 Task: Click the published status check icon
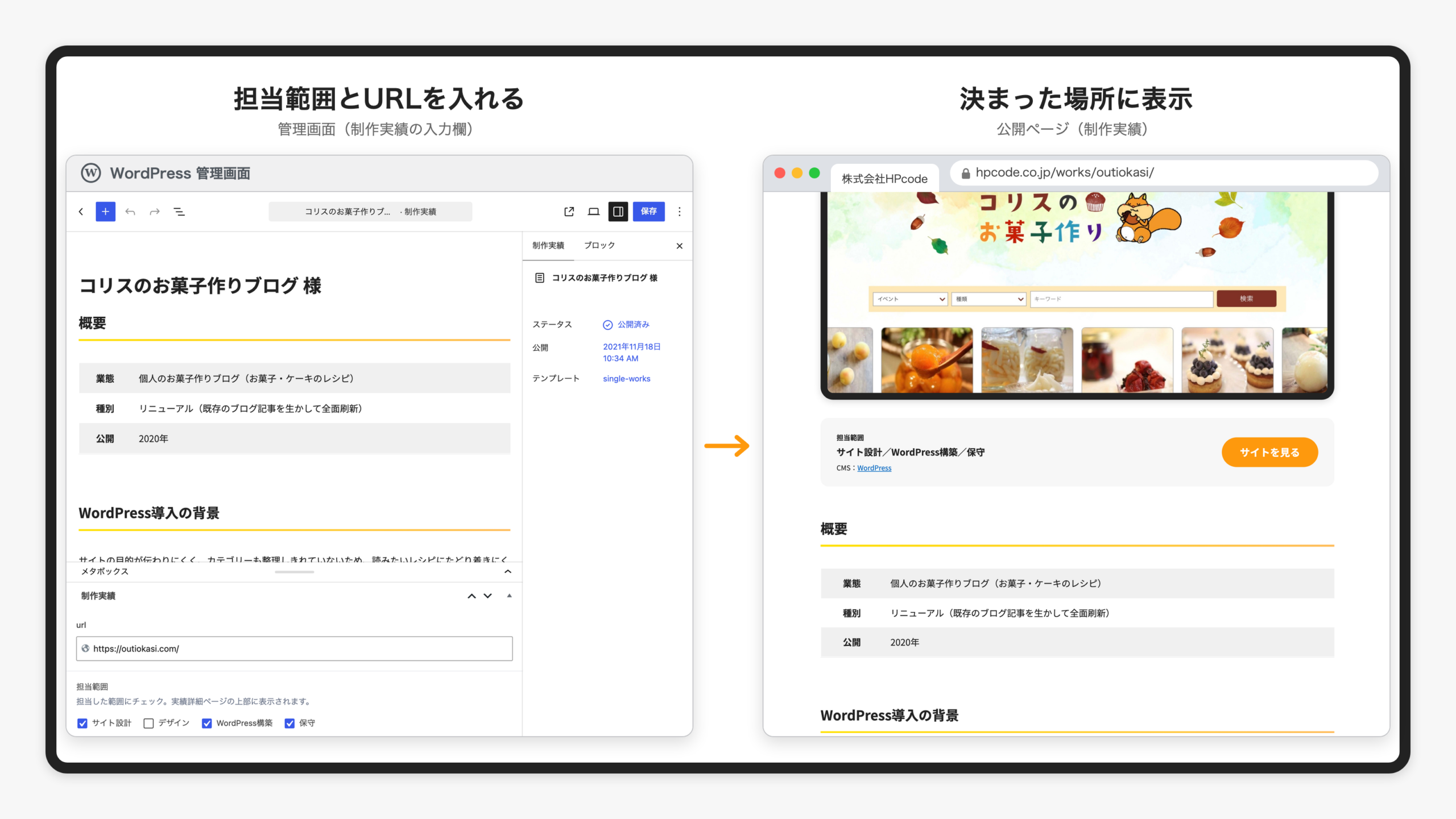click(x=608, y=325)
